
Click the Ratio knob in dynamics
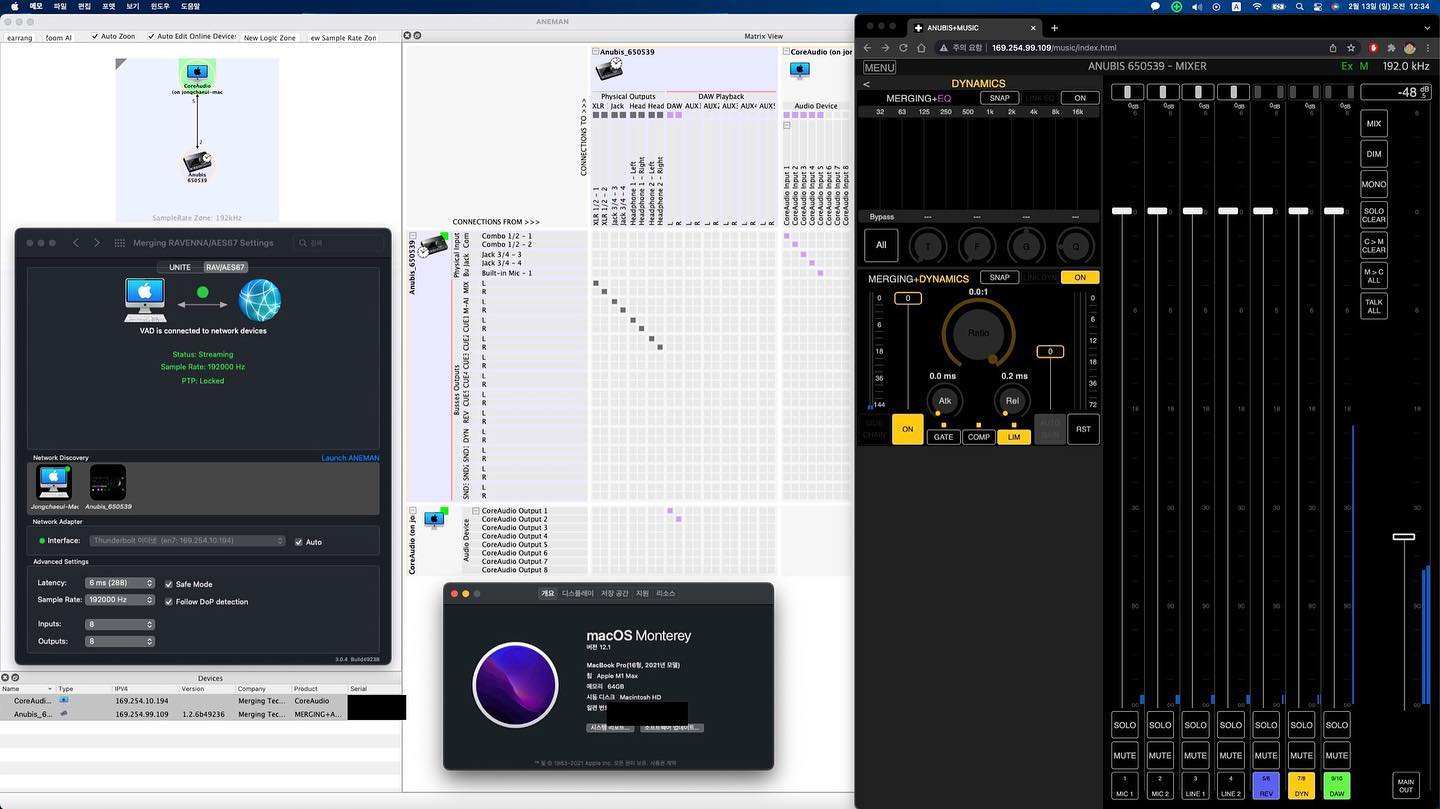click(x=978, y=332)
